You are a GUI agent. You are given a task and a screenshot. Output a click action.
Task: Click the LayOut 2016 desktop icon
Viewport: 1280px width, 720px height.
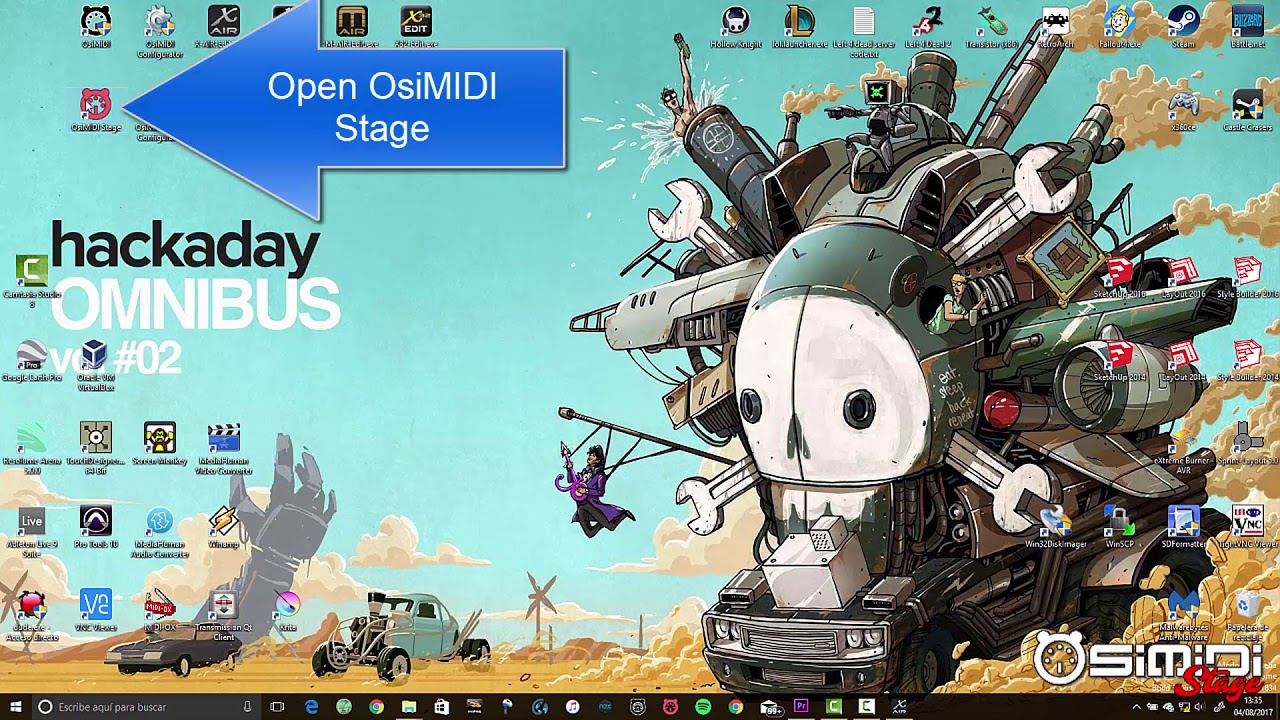[x=1184, y=277]
